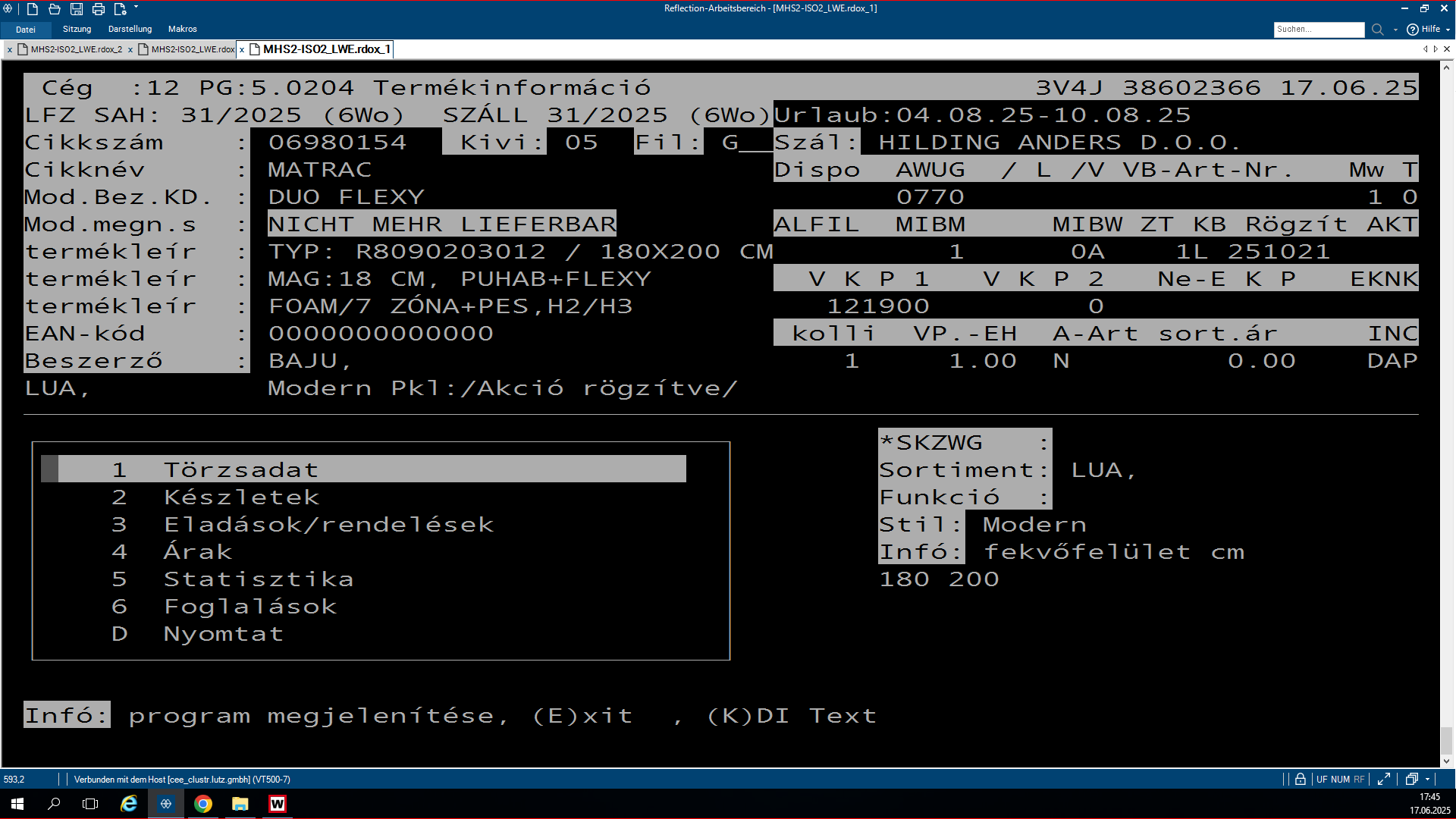
Task: Open Chrome from the Windows taskbar
Action: point(202,804)
